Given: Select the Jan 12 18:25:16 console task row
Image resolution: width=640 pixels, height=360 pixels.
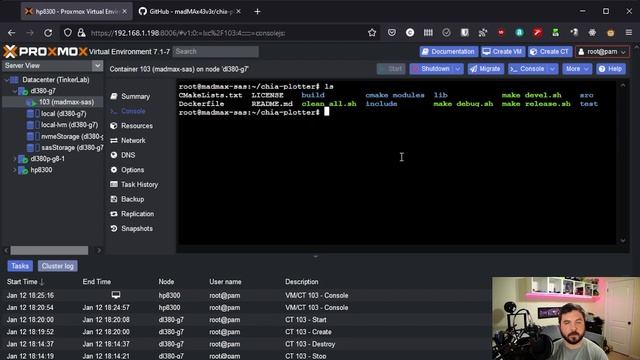Looking at the screenshot, I should point(247,295).
